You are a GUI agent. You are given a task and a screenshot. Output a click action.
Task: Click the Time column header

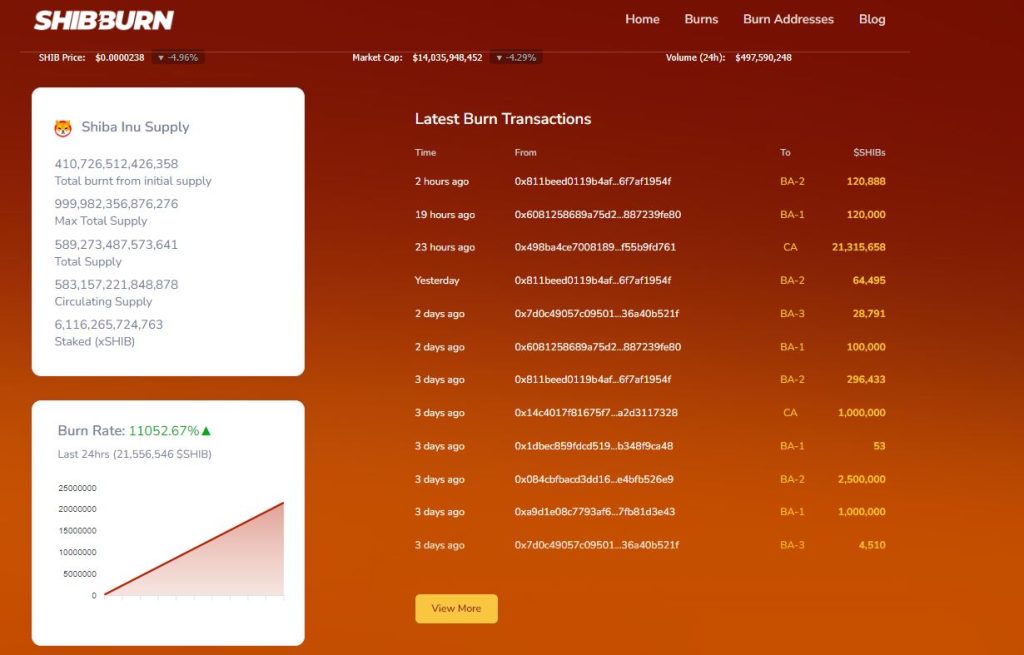click(x=425, y=153)
